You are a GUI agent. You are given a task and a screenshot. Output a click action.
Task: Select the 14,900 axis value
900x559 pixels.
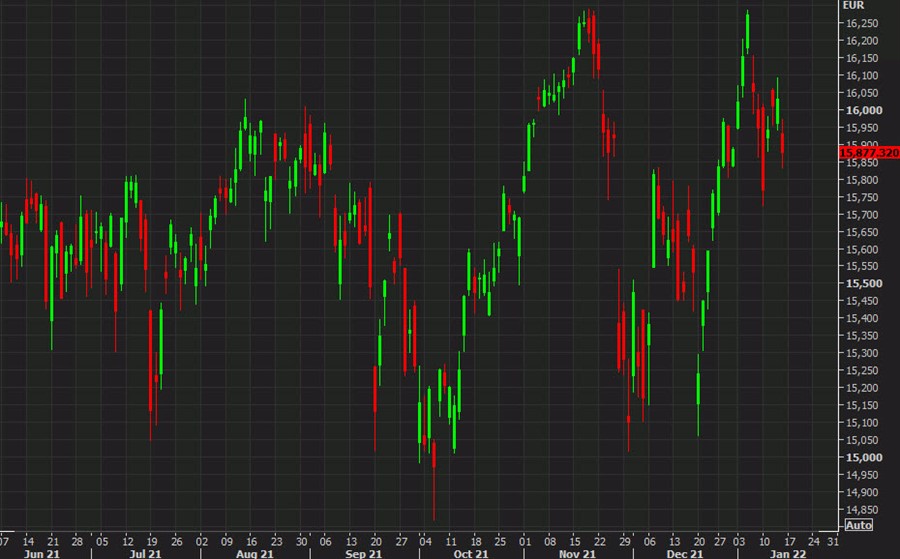pos(862,492)
